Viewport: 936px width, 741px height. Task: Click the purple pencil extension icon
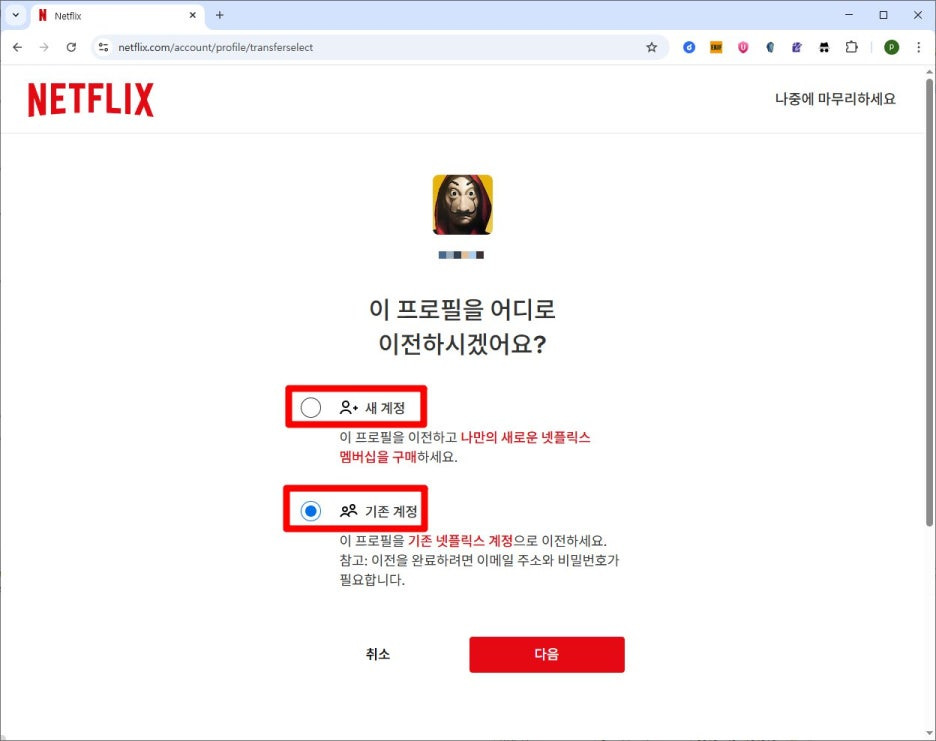coord(797,47)
